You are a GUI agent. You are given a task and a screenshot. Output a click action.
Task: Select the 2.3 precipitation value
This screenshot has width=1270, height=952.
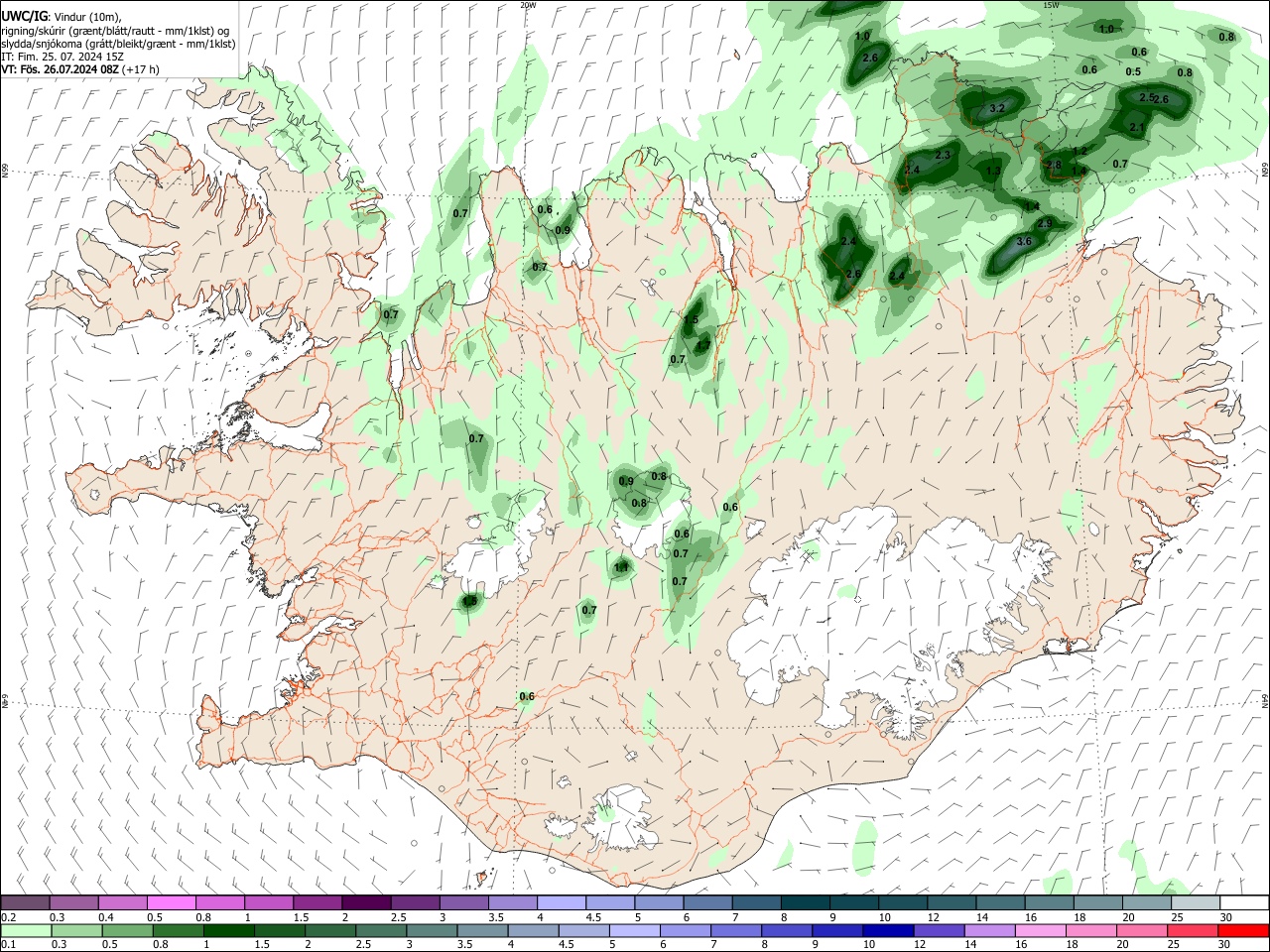(x=943, y=156)
